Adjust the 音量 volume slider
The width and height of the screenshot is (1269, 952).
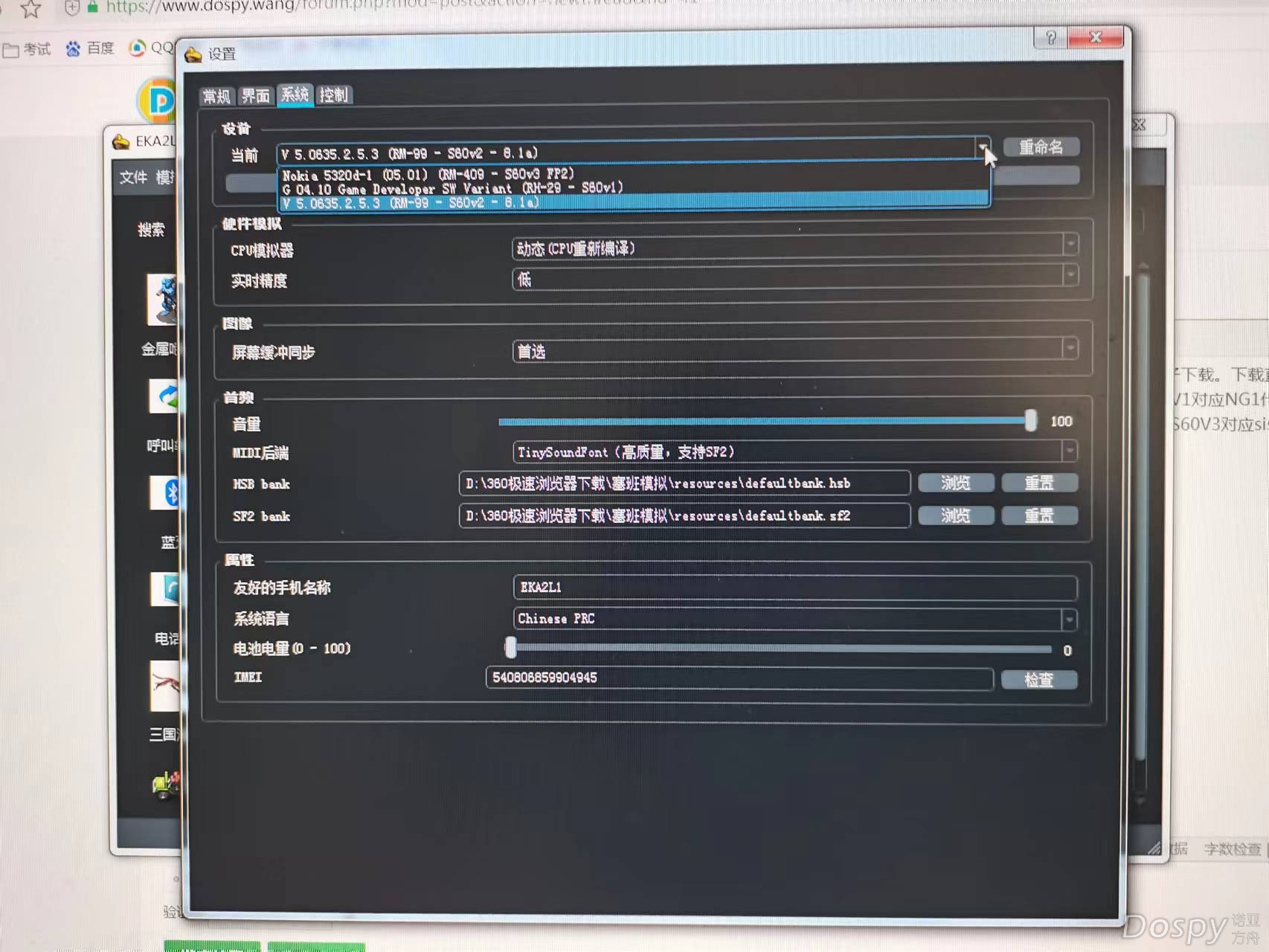1030,421
